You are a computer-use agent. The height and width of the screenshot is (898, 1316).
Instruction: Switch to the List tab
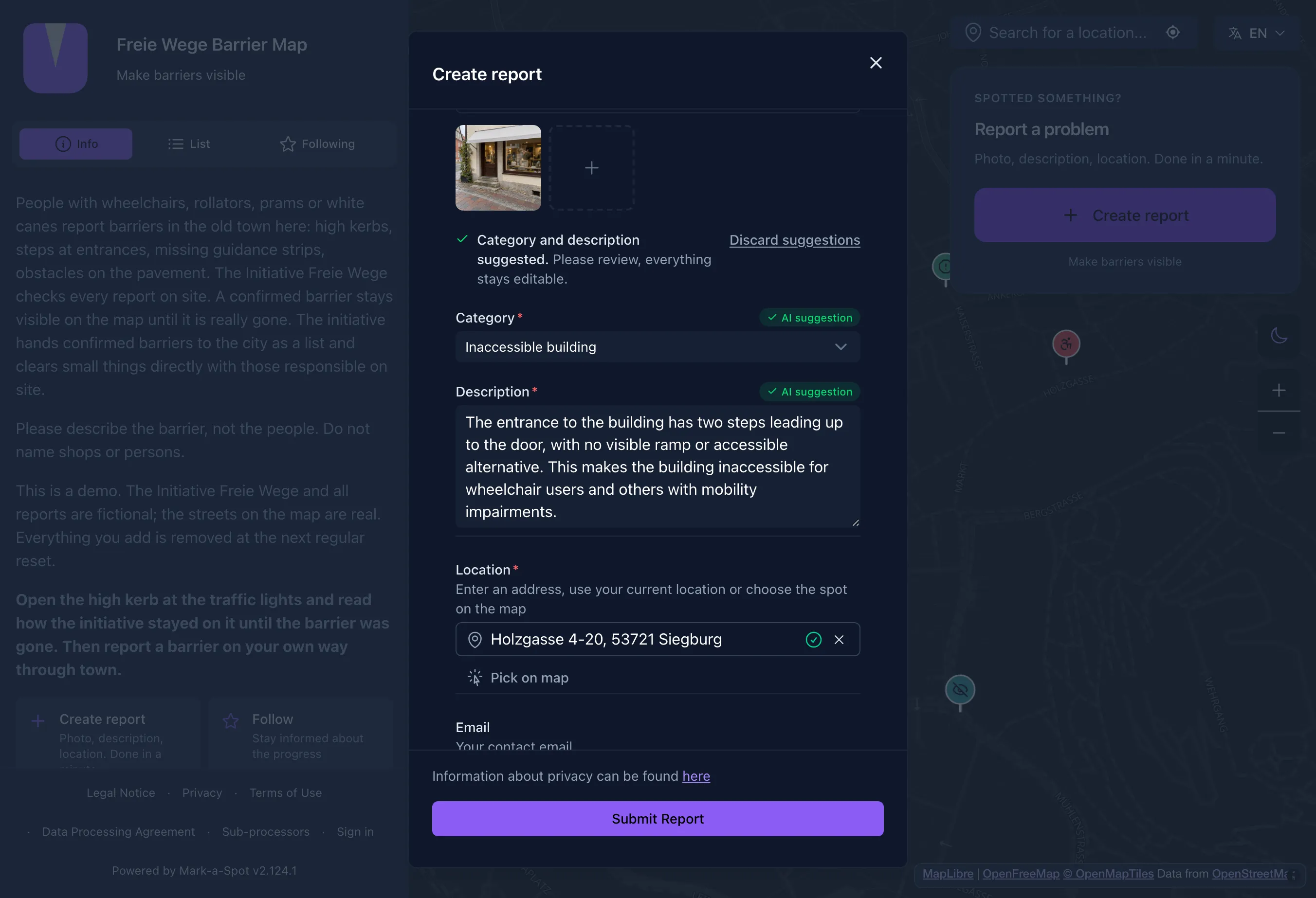pos(189,144)
